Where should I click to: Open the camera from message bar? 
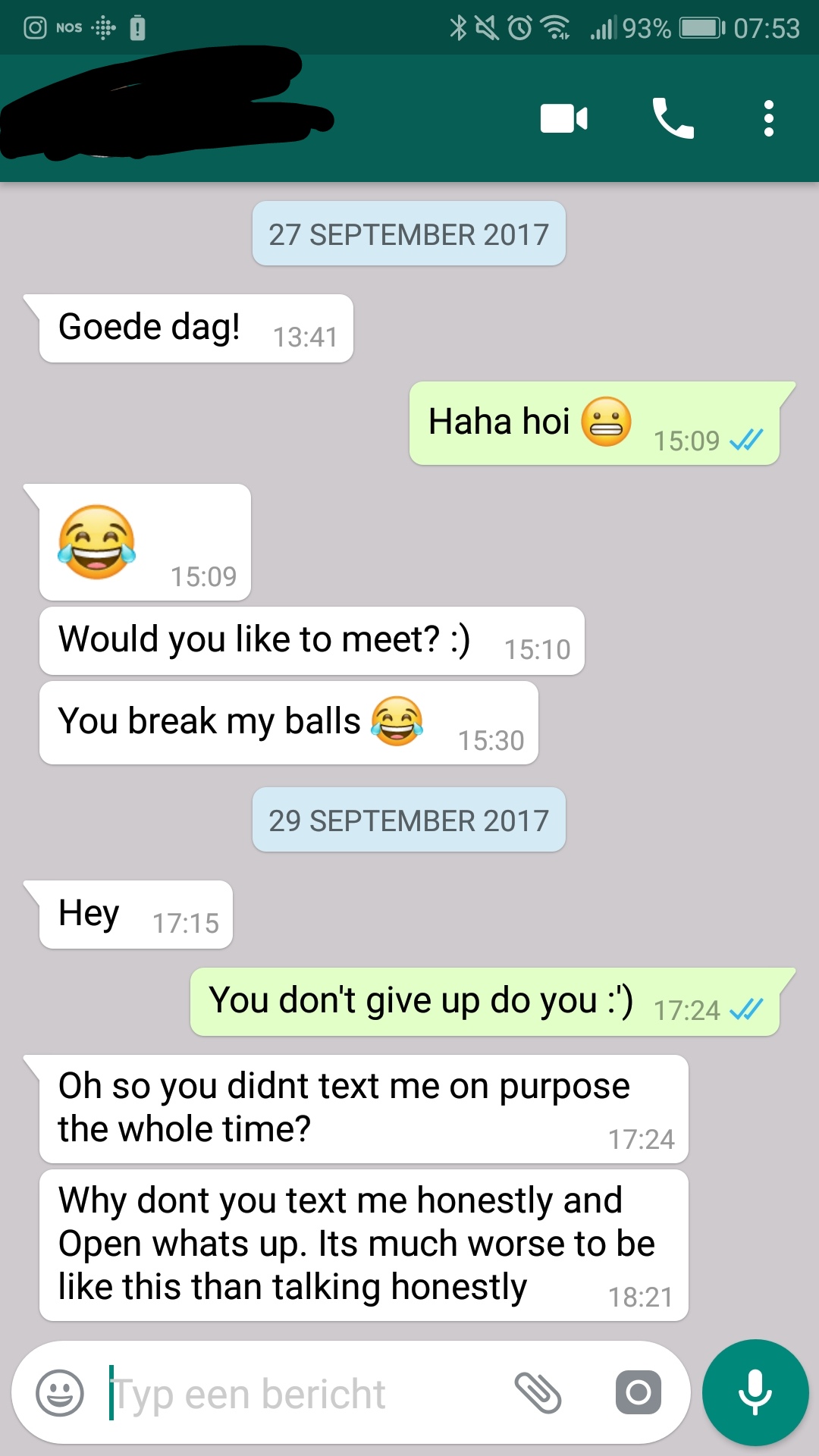[x=639, y=1392]
